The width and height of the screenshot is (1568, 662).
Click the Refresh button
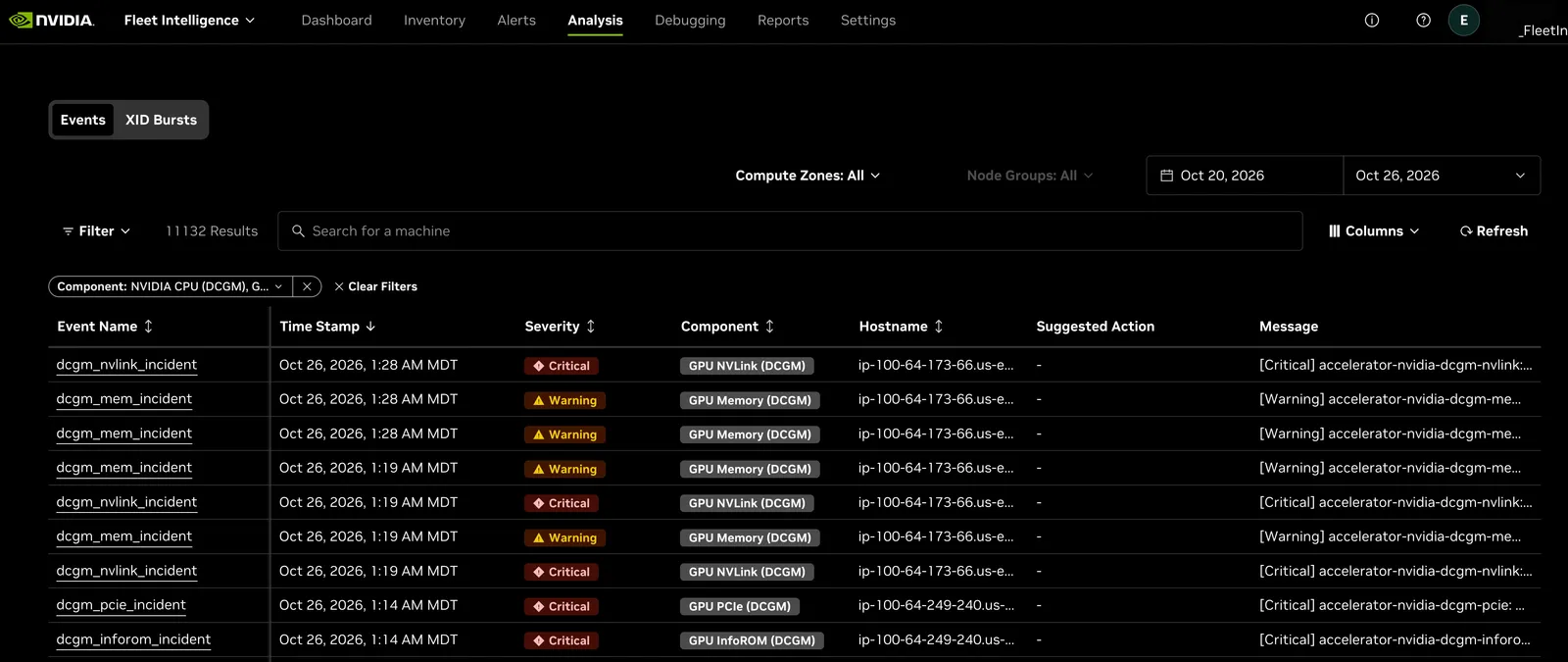1494,231
